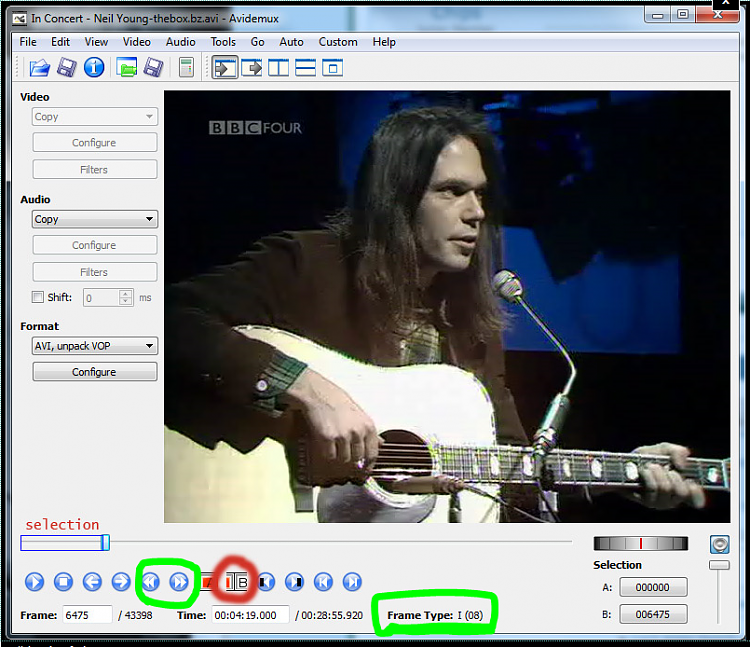This screenshot has height=647, width=750.
Task: Enable the audio Shift checkbox
Action: tap(38, 297)
